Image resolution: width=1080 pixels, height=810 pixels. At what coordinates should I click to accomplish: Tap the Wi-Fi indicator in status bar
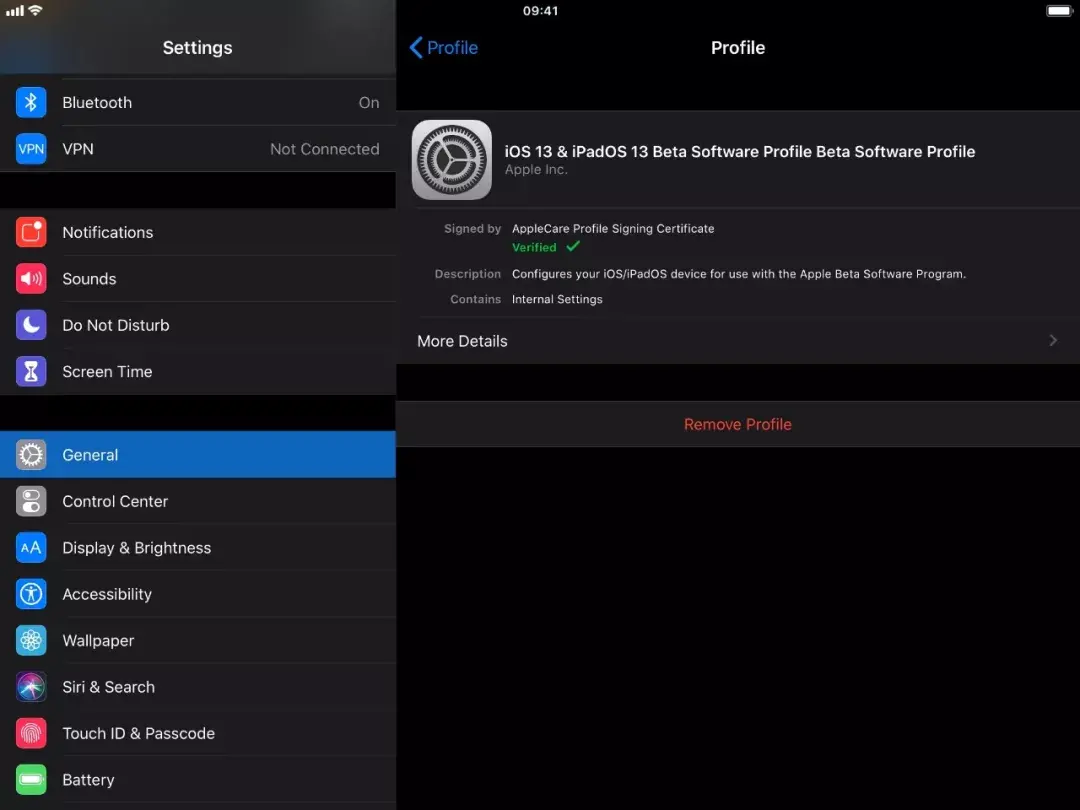pos(35,10)
